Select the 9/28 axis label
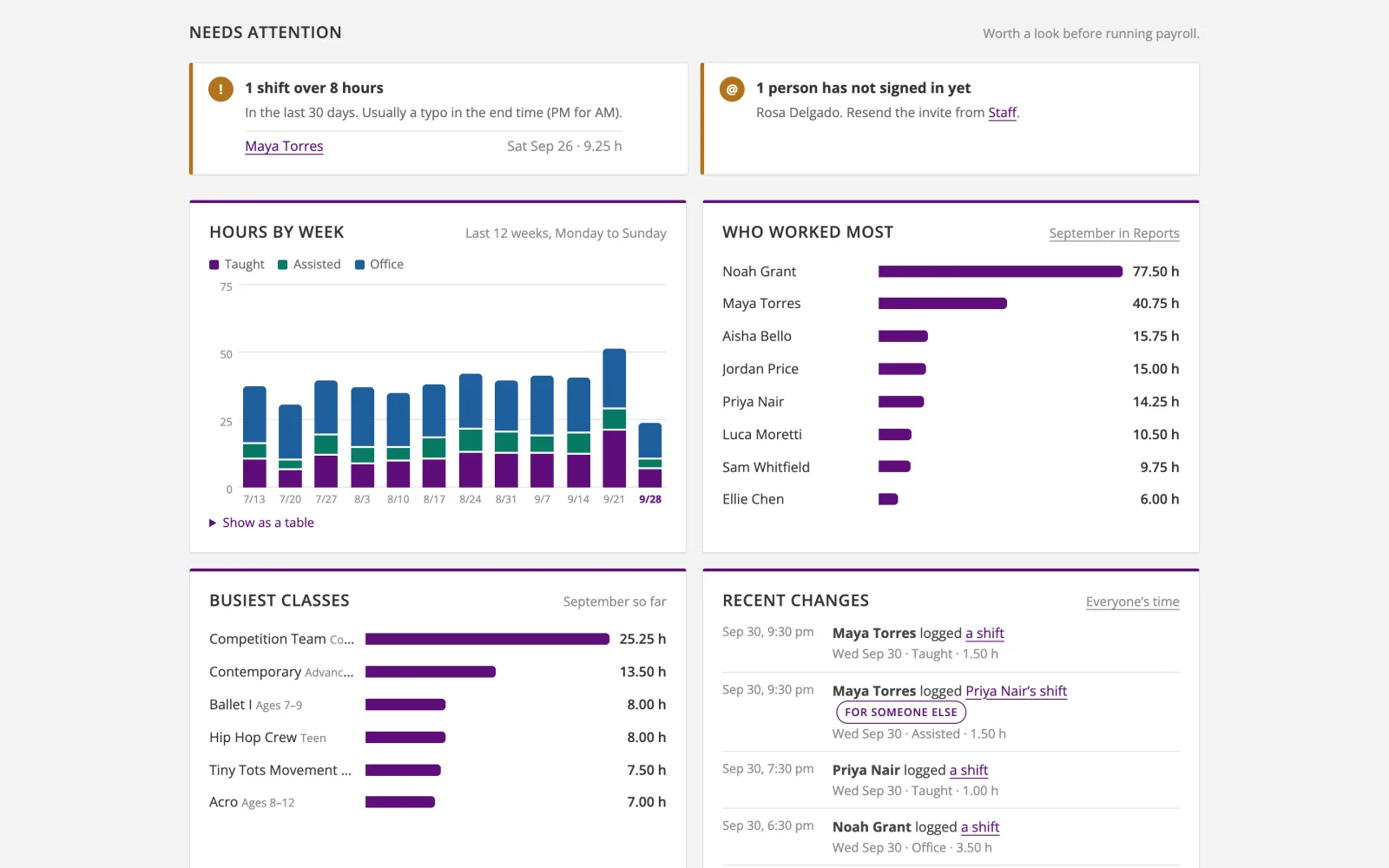This screenshot has height=868, width=1389. (x=650, y=499)
